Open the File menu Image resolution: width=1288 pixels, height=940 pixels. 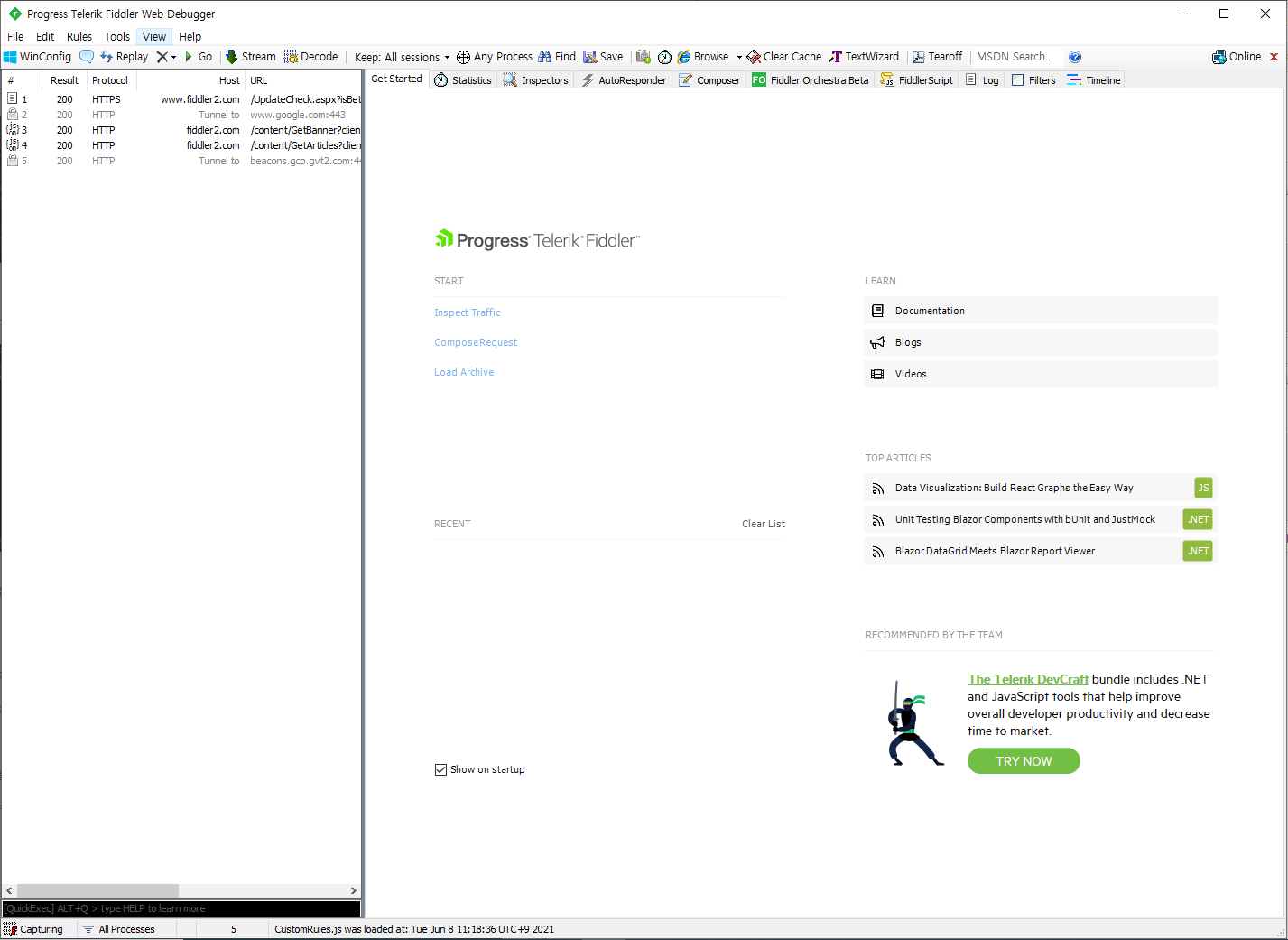click(x=15, y=36)
